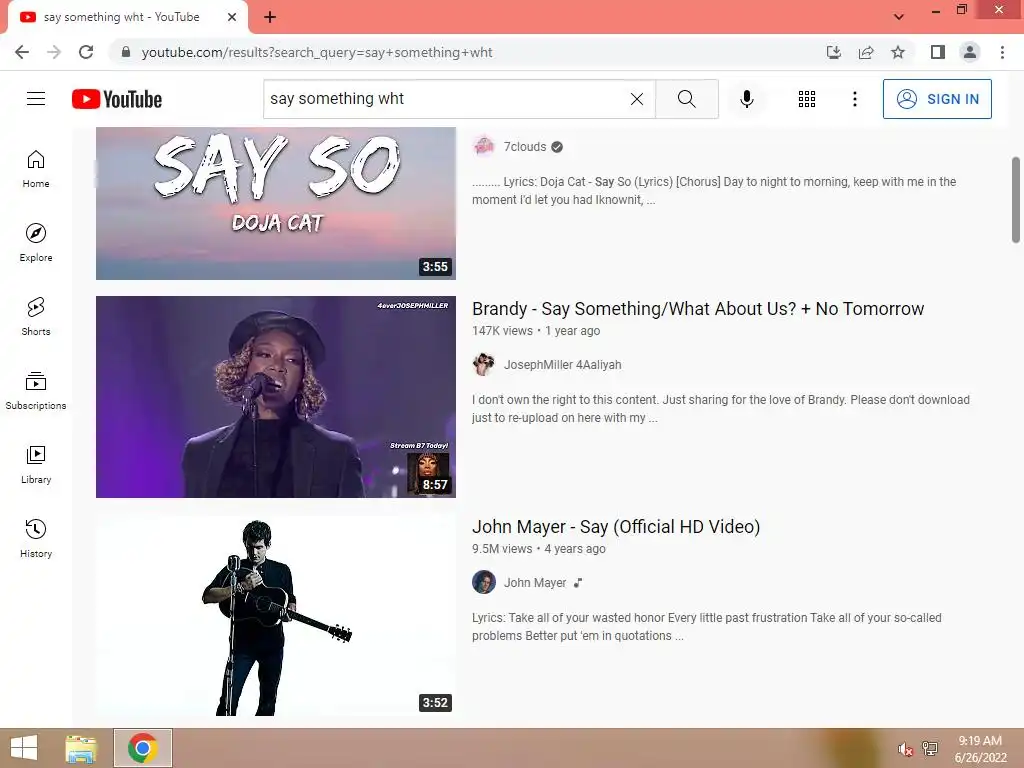Click the SIGN IN button

pyautogui.click(x=936, y=99)
